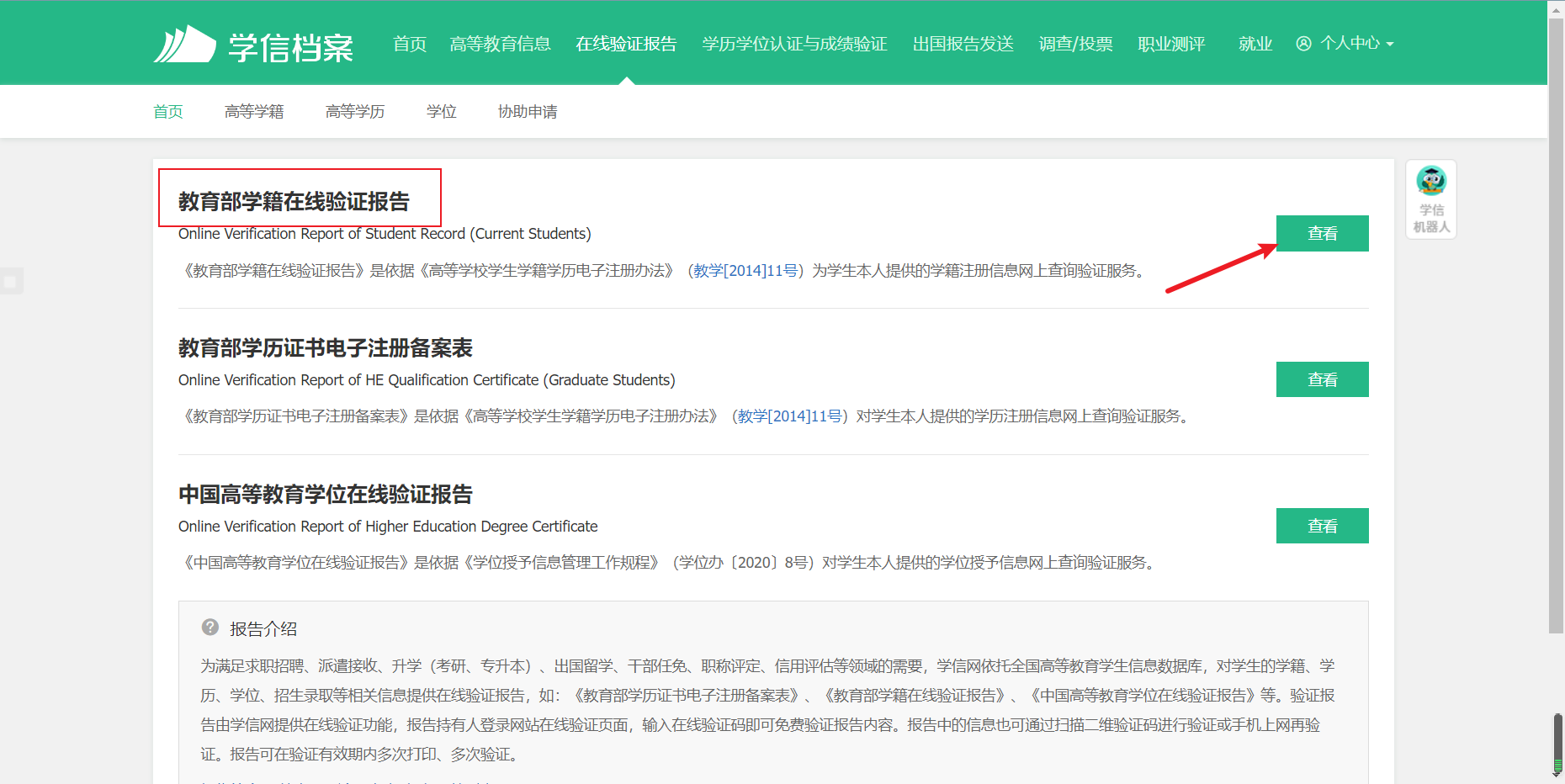The image size is (1565, 784).
Task: Open the 职业测评 menu item
Action: [x=1171, y=44]
